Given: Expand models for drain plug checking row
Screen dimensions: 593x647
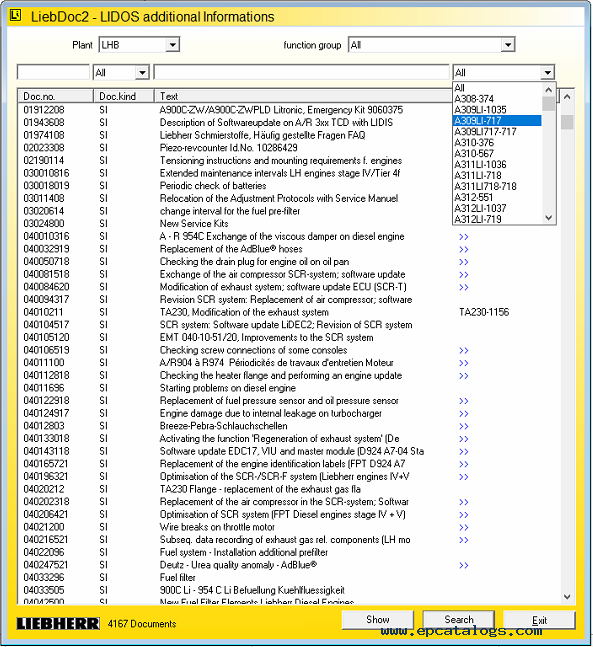Looking at the screenshot, I should click(x=464, y=262).
